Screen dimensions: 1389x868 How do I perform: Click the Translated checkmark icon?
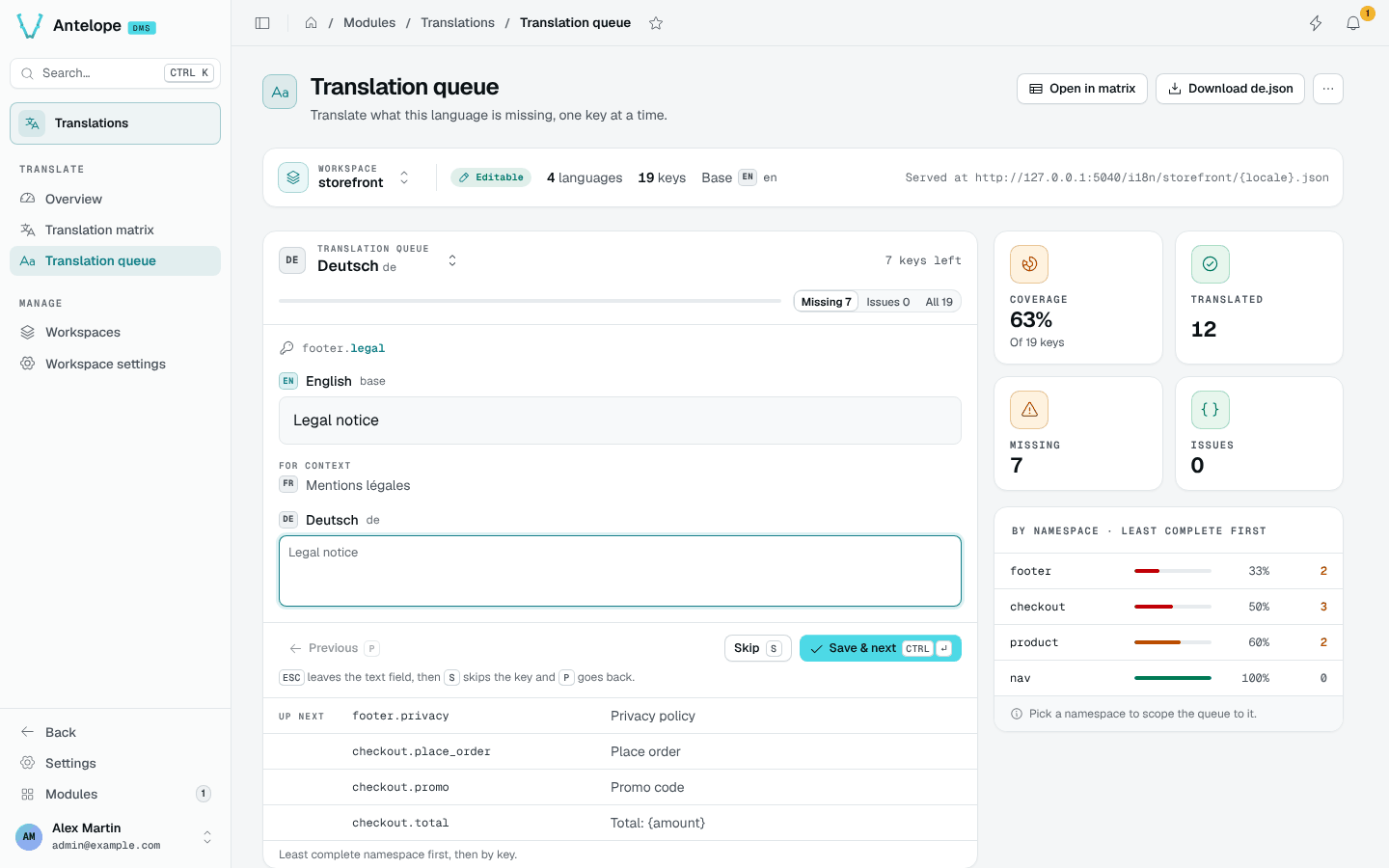(x=1211, y=264)
